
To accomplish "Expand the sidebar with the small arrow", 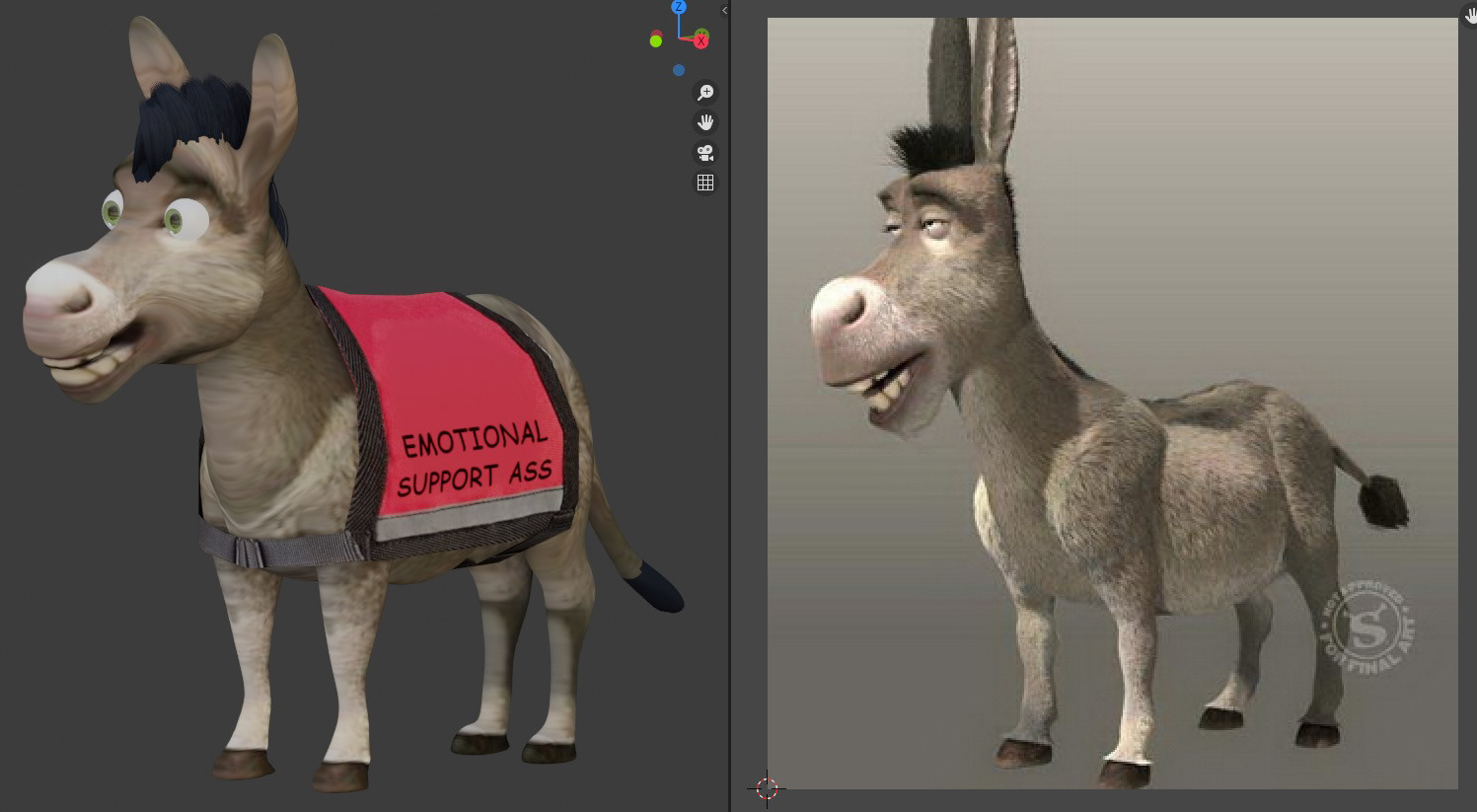I will coord(724,11).
